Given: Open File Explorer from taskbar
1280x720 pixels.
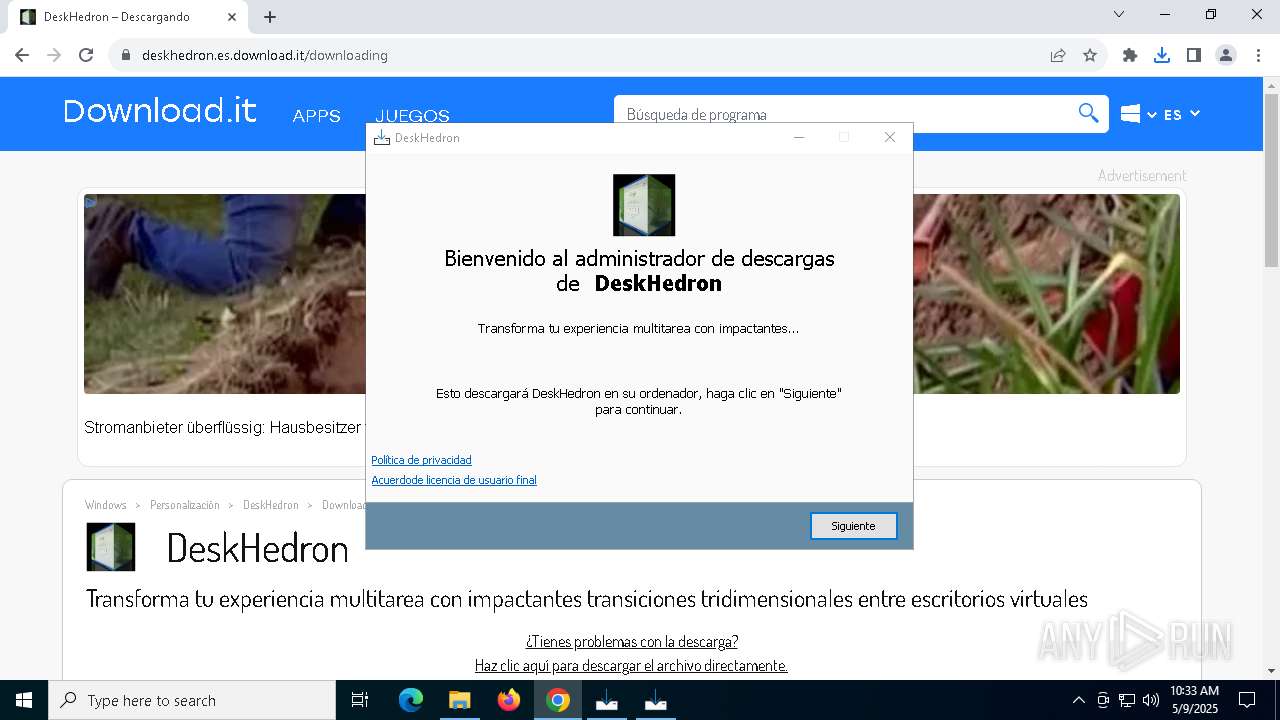Looking at the screenshot, I should [x=460, y=700].
